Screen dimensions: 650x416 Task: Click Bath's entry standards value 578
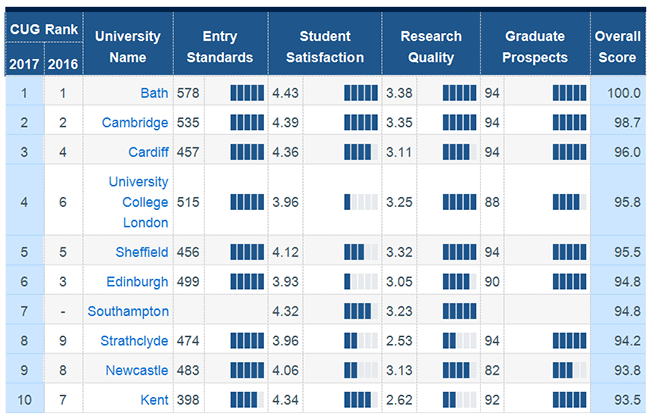pos(188,93)
